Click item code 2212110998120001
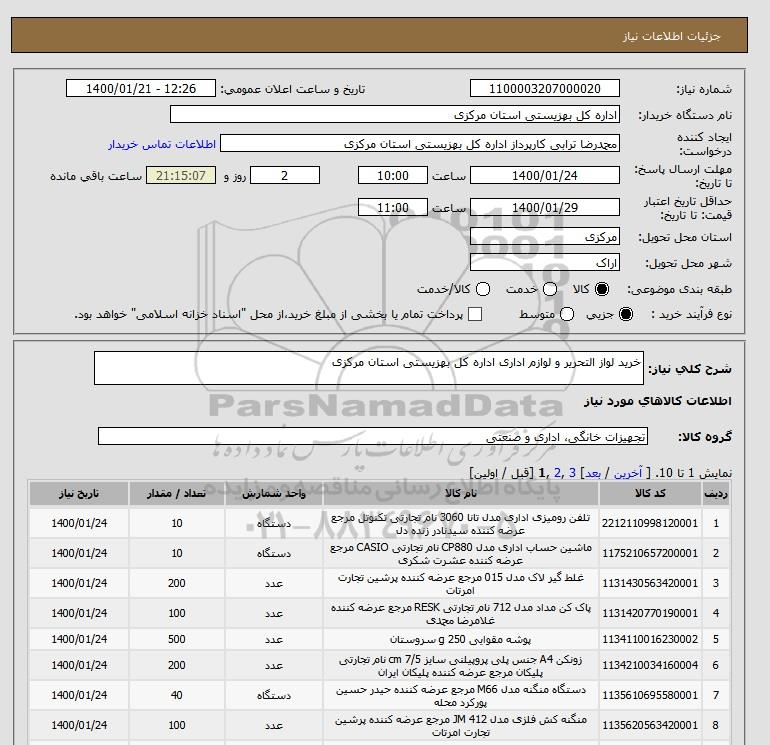Screen dimensions: 770x745 (650, 524)
